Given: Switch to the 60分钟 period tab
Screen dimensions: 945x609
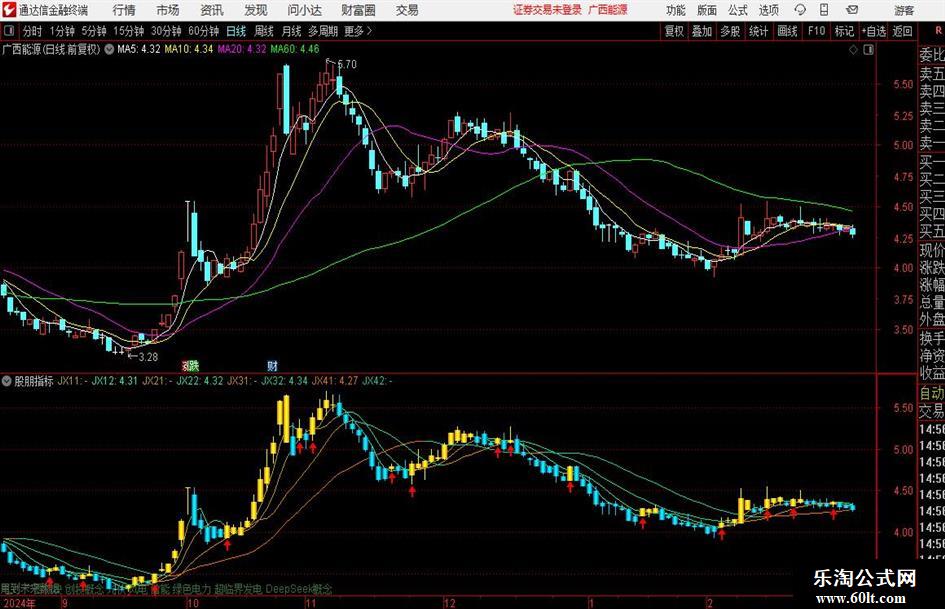Looking at the screenshot, I should (x=204, y=31).
